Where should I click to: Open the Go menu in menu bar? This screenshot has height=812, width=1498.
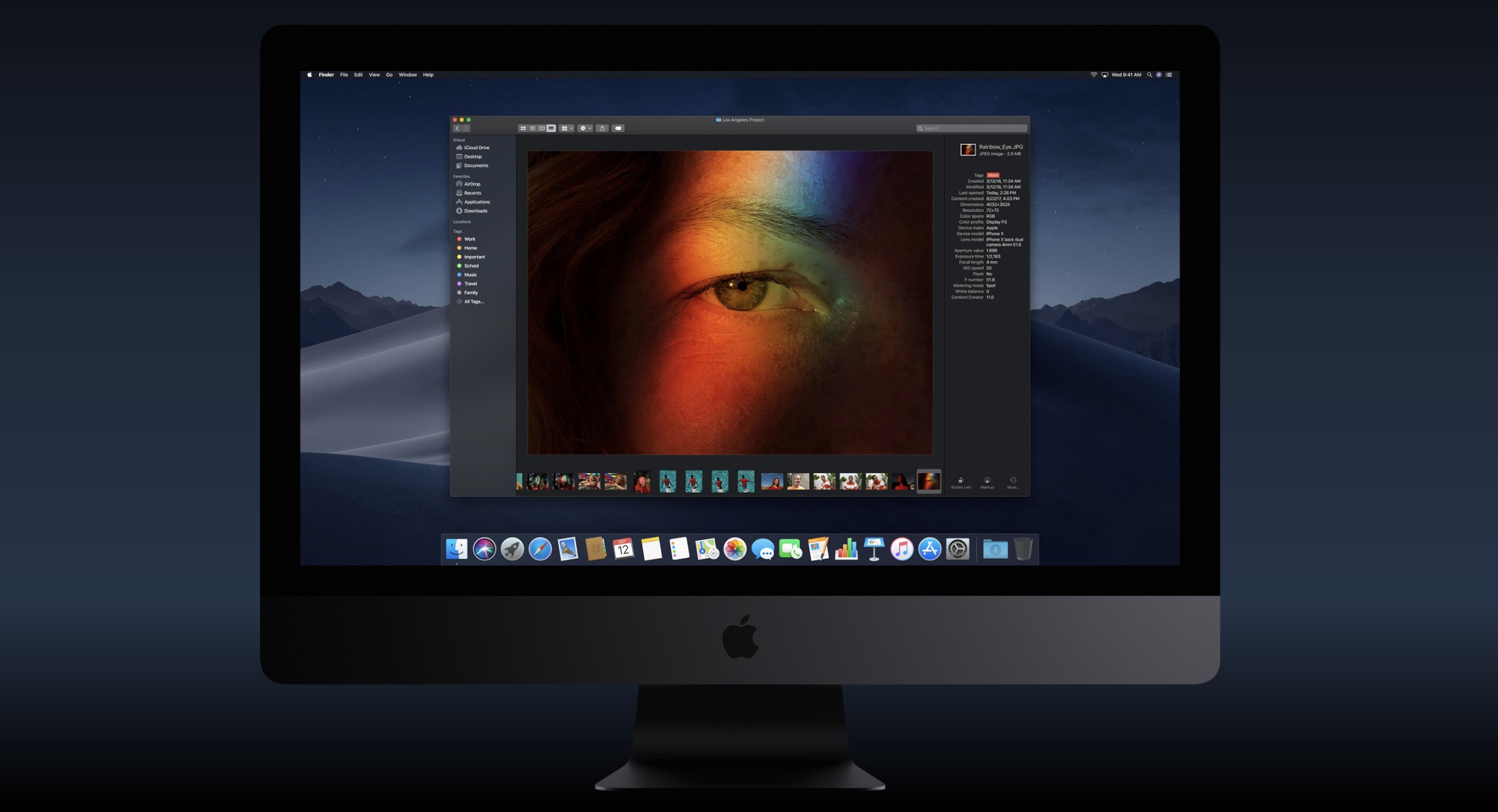point(389,75)
